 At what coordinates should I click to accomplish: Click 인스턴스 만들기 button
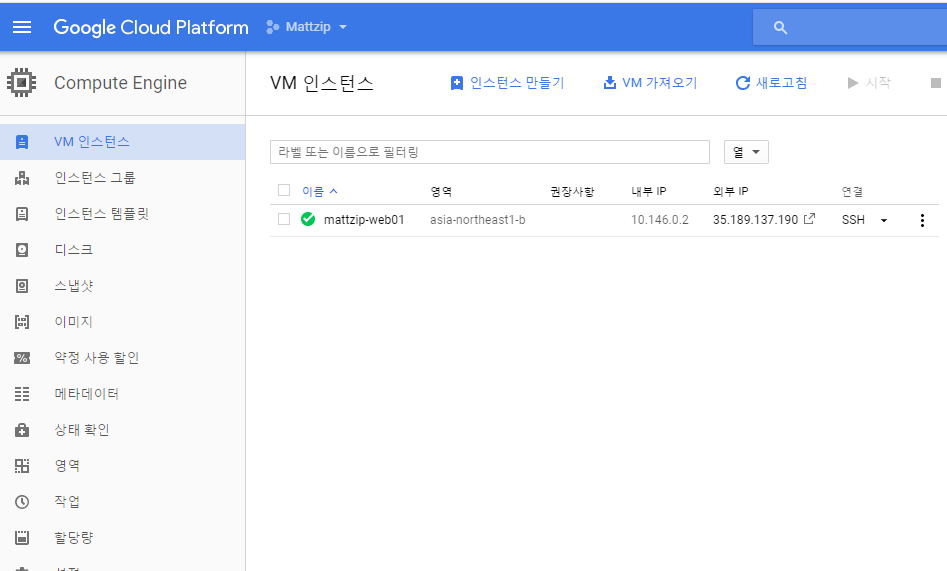point(507,83)
